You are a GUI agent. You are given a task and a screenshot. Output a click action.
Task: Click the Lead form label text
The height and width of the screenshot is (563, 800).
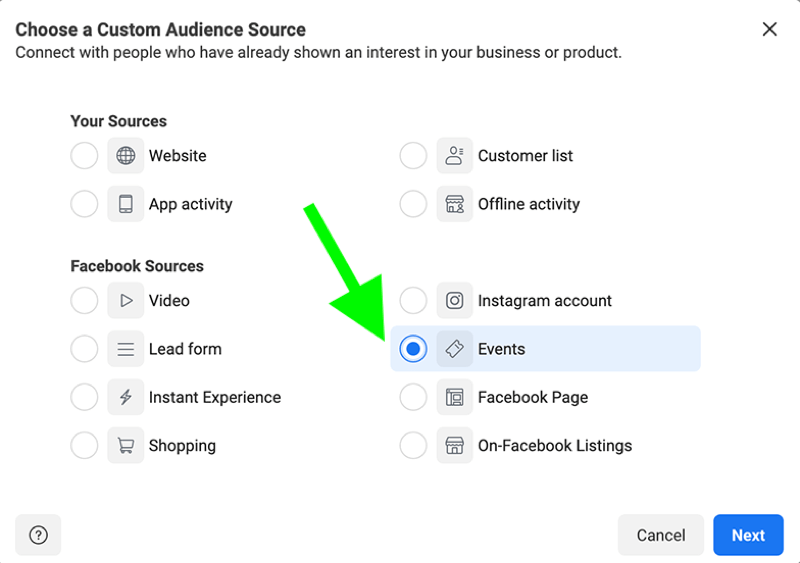[x=185, y=349]
